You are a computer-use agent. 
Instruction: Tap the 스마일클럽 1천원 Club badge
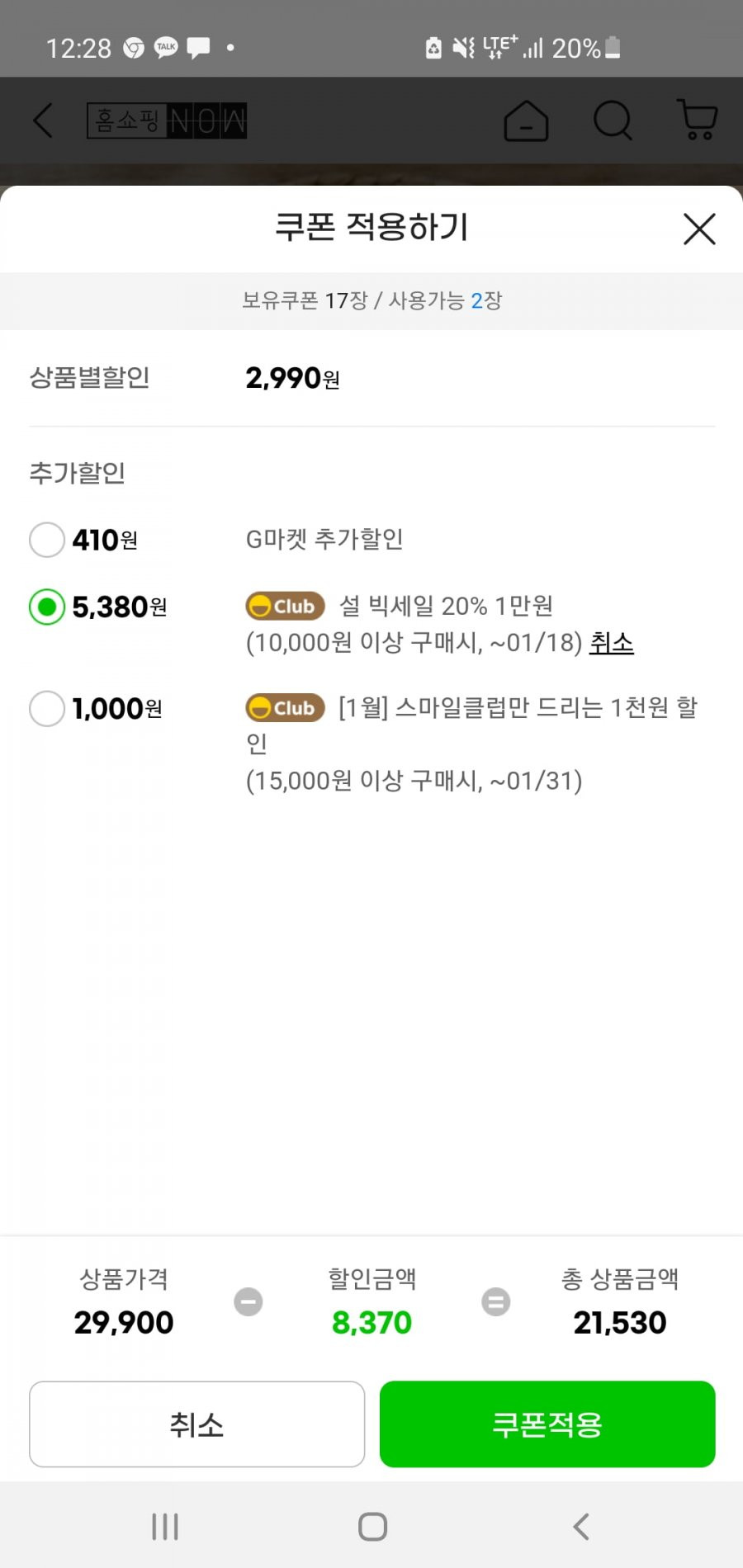point(285,707)
